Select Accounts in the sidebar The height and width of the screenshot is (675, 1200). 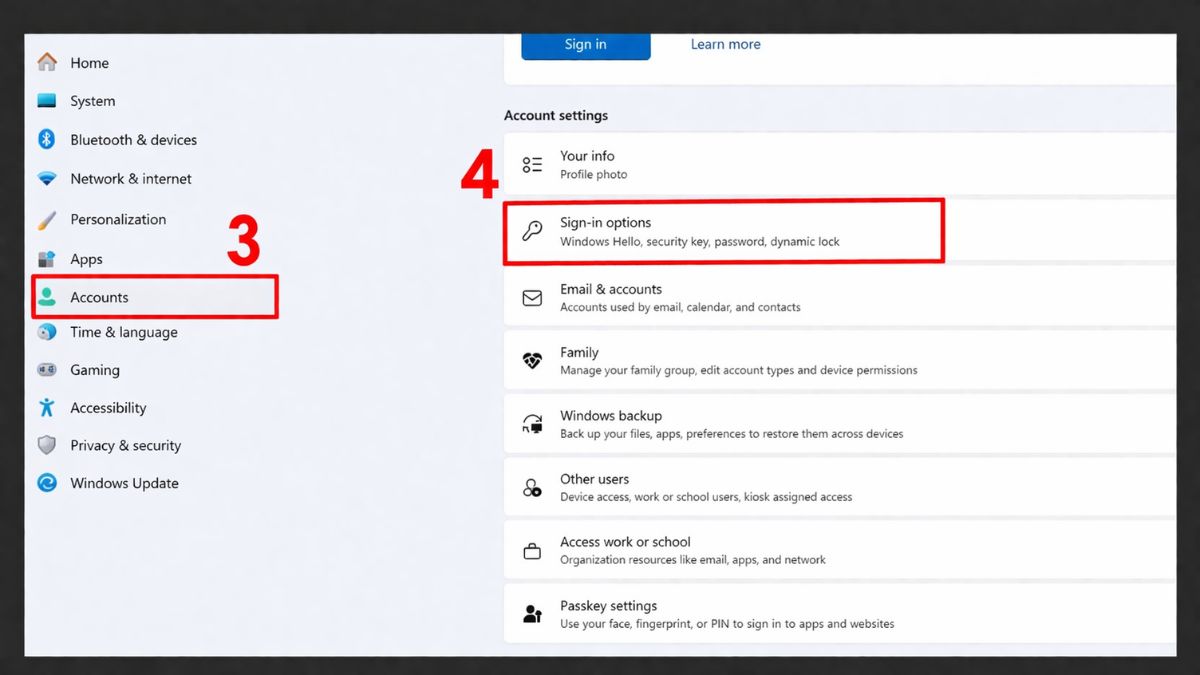coord(99,296)
